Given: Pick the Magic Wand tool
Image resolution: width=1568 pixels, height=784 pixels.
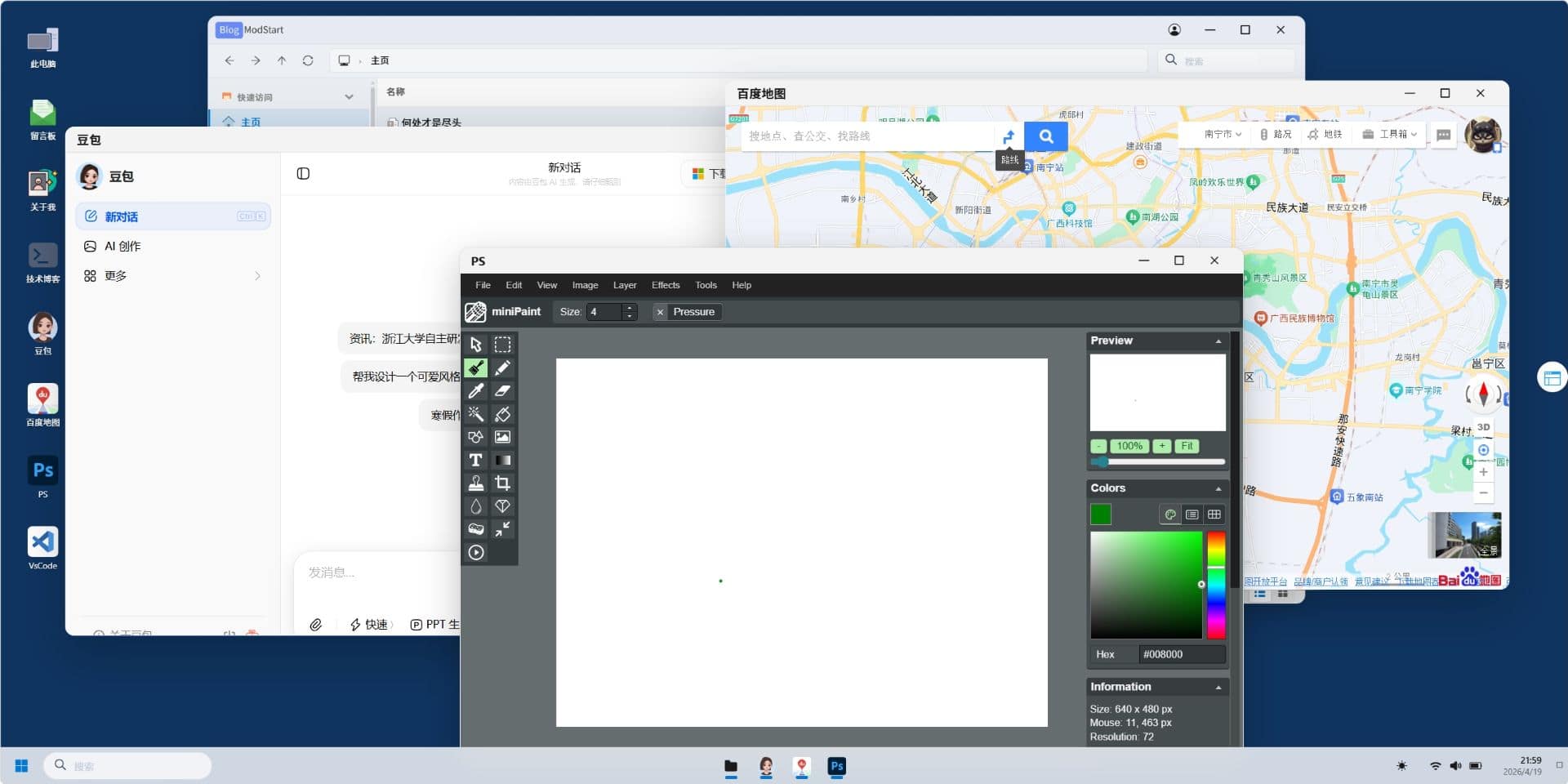Looking at the screenshot, I should point(475,414).
